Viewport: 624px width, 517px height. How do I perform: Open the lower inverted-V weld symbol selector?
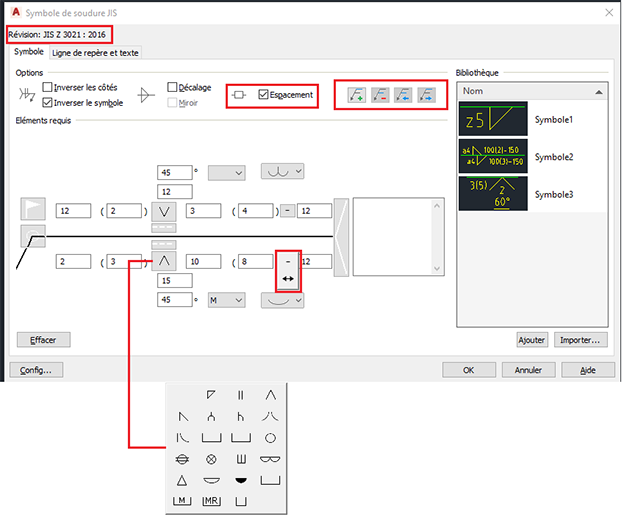click(x=164, y=261)
